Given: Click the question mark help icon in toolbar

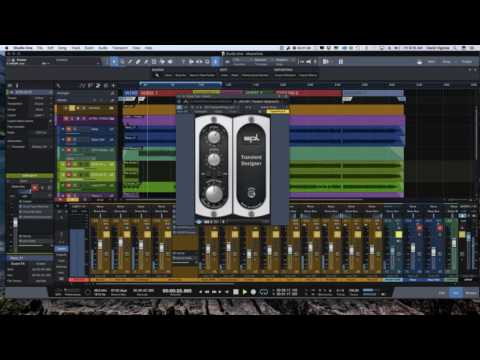Looking at the screenshot, I should pos(183,62).
